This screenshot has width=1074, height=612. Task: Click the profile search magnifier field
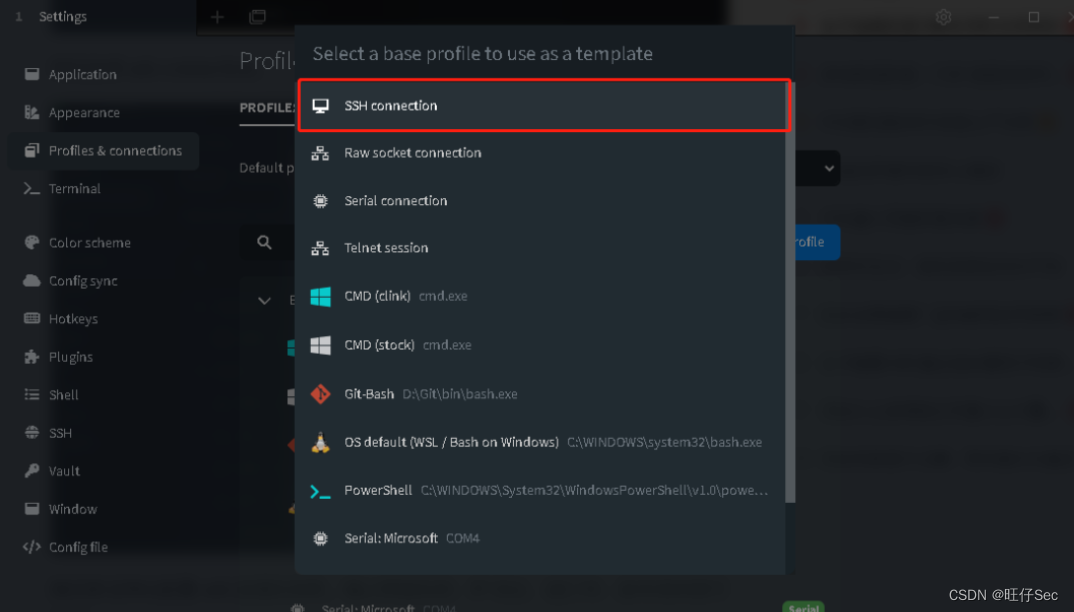click(265, 242)
